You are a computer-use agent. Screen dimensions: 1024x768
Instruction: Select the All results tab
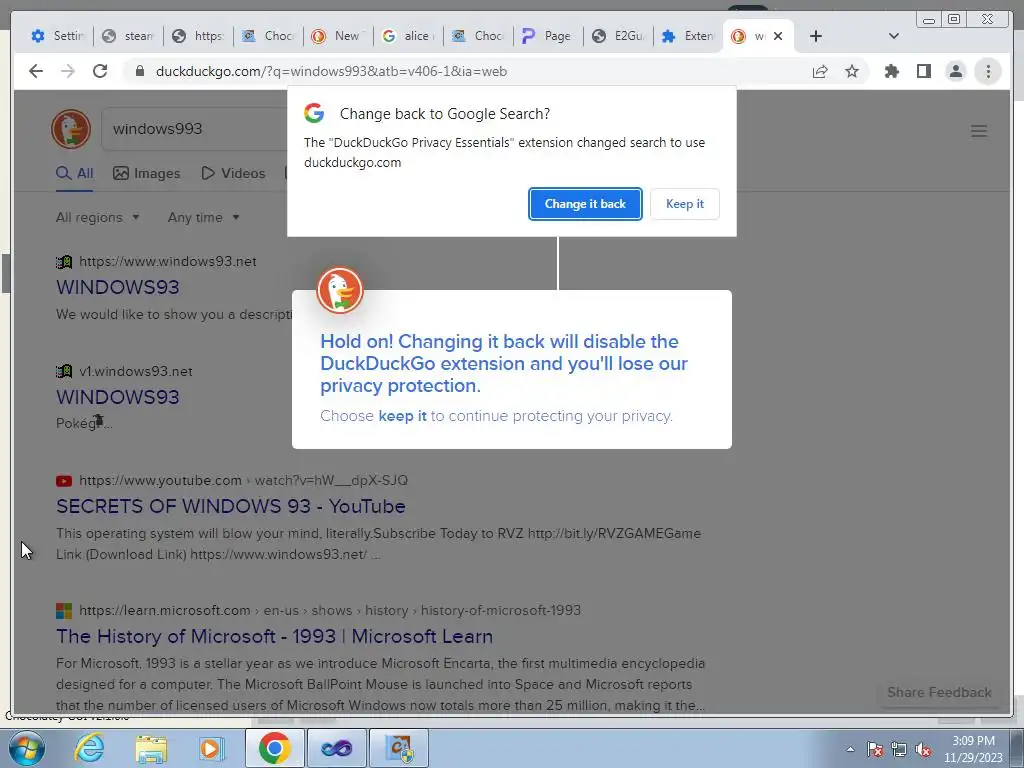(x=74, y=173)
